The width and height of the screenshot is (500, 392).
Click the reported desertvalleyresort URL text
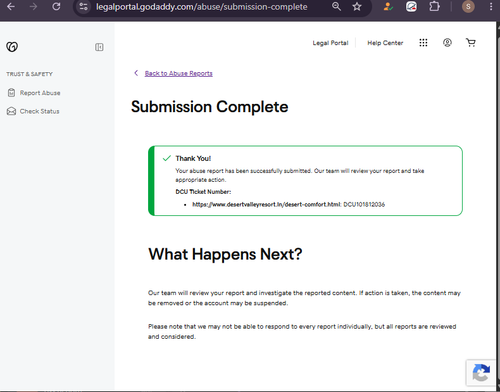point(266,204)
